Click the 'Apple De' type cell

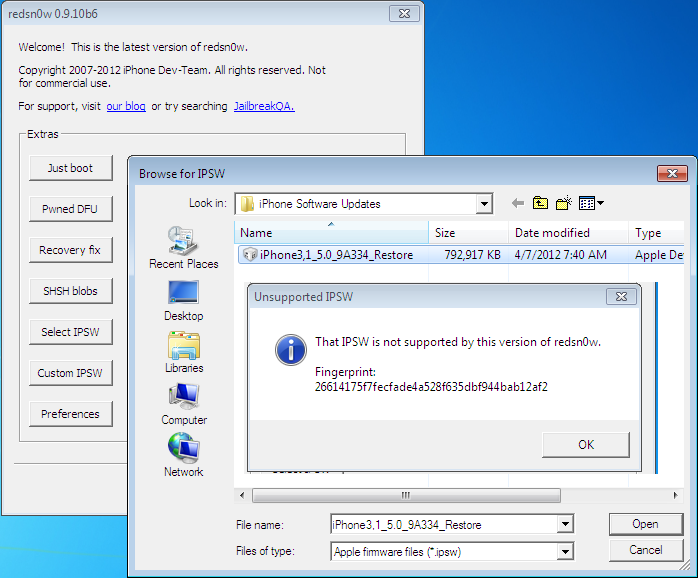click(x=659, y=255)
